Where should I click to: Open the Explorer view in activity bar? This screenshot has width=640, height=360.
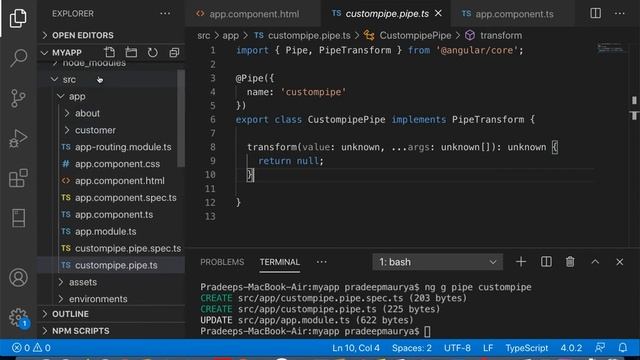pyautogui.click(x=18, y=18)
